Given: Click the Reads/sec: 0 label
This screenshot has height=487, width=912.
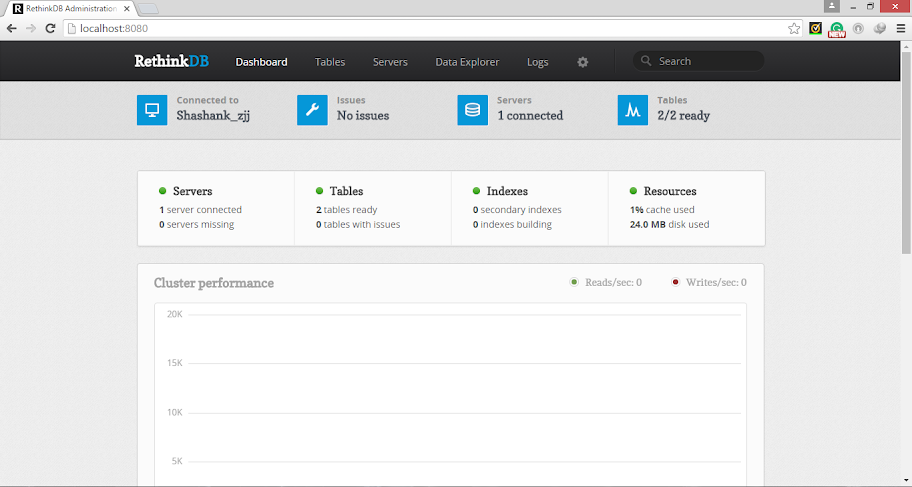Looking at the screenshot, I should coord(613,282).
